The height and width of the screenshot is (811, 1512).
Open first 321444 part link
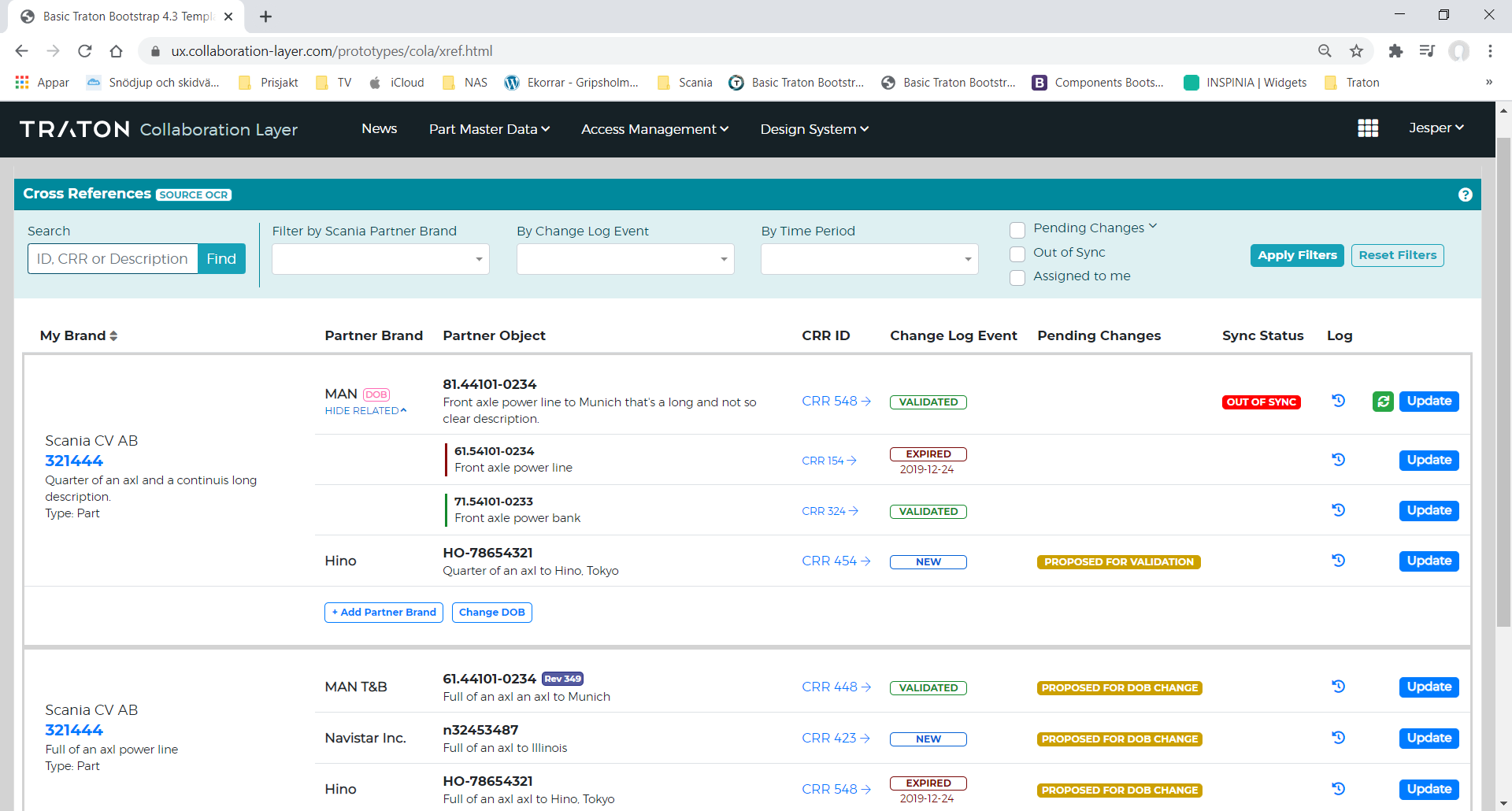[x=74, y=461]
